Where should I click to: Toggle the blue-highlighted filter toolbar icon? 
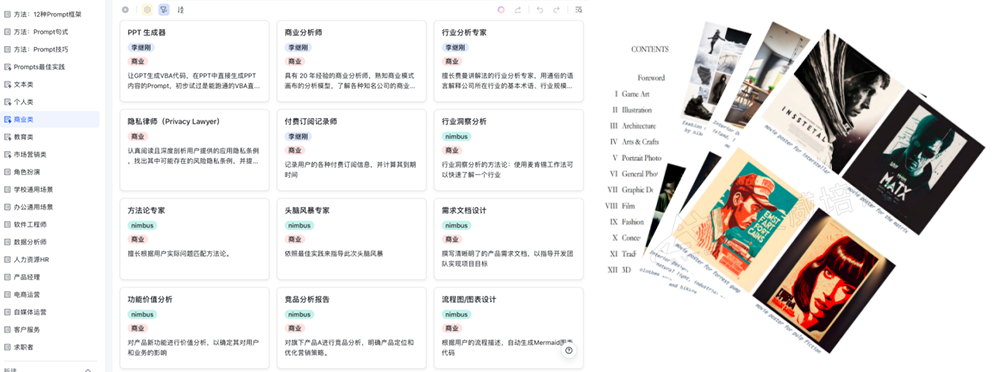164,10
